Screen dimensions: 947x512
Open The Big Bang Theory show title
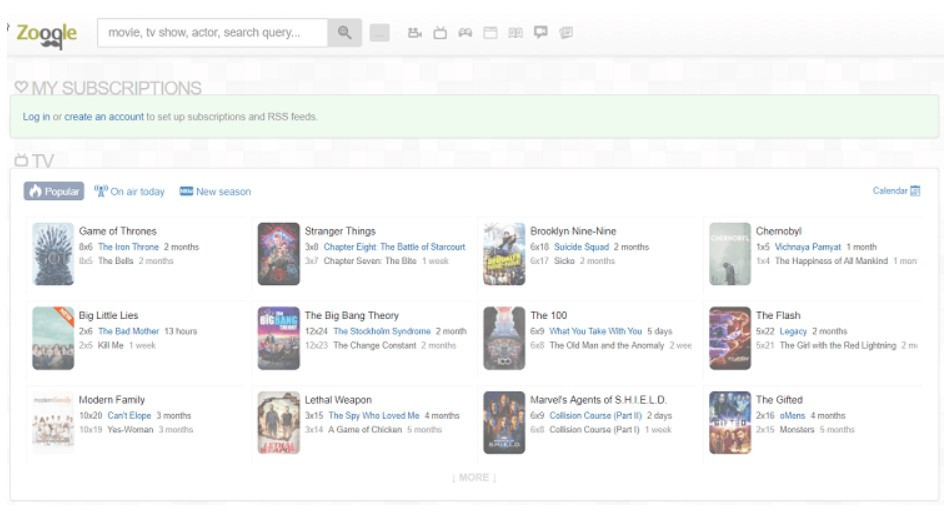coord(352,315)
